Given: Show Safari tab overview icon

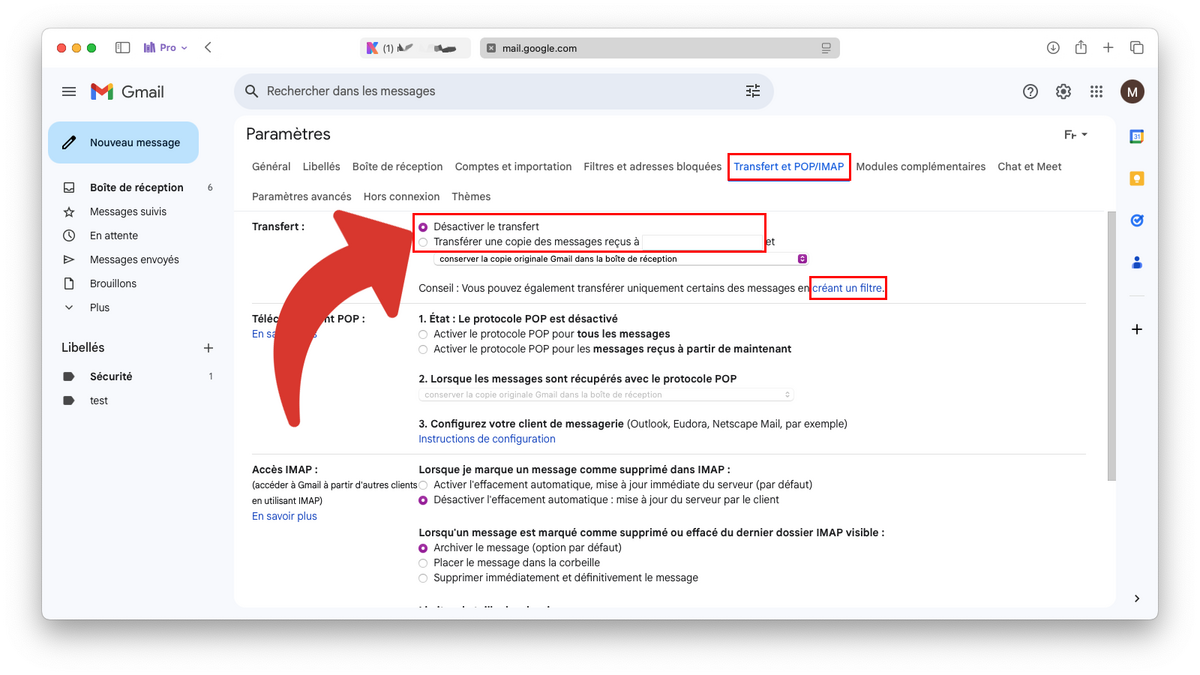Looking at the screenshot, I should coord(1137,47).
